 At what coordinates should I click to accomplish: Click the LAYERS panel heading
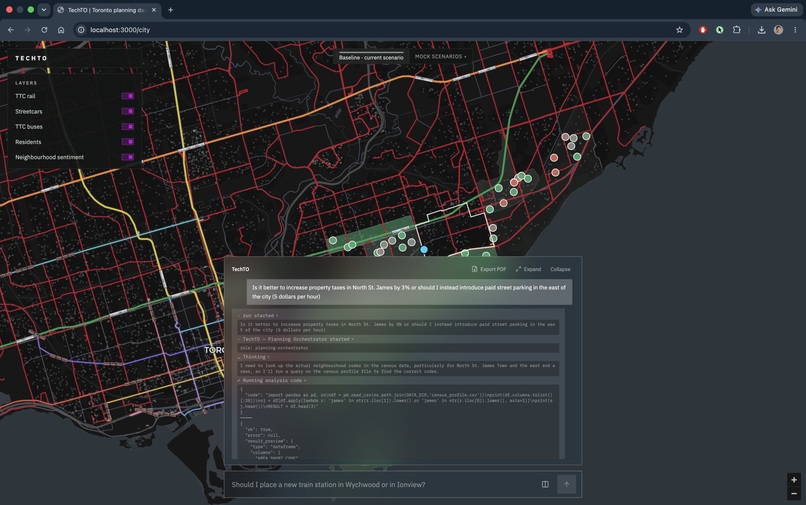coord(26,83)
